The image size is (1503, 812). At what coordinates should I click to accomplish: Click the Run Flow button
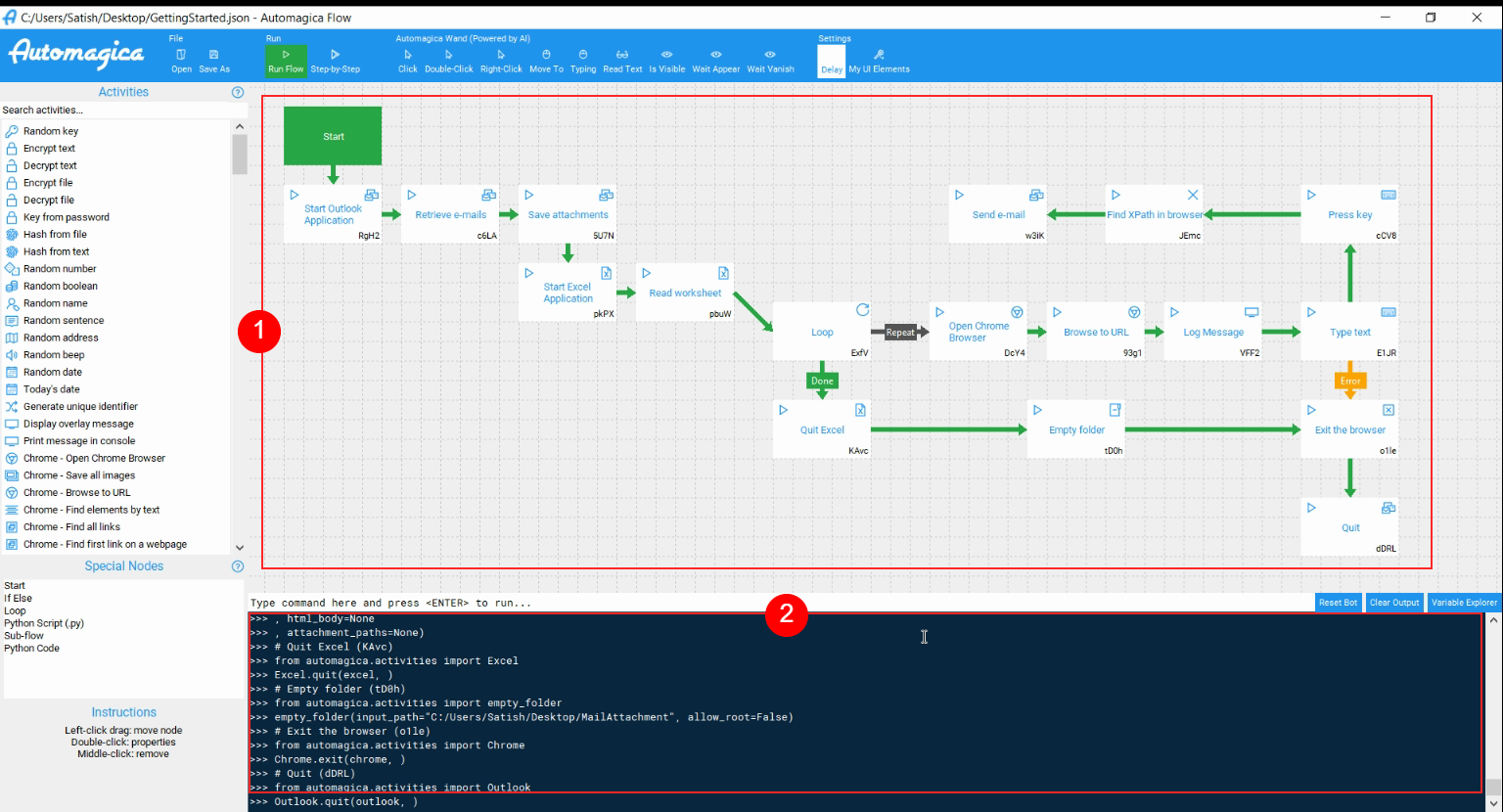(x=286, y=61)
